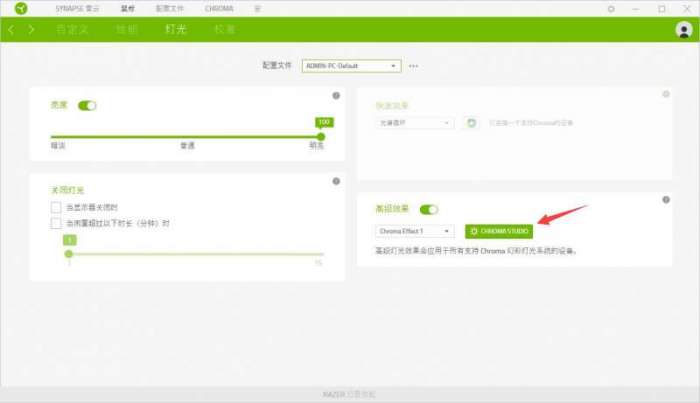The height and width of the screenshot is (403, 700).
Task: Switch to the 校准 tab
Action: click(x=225, y=29)
